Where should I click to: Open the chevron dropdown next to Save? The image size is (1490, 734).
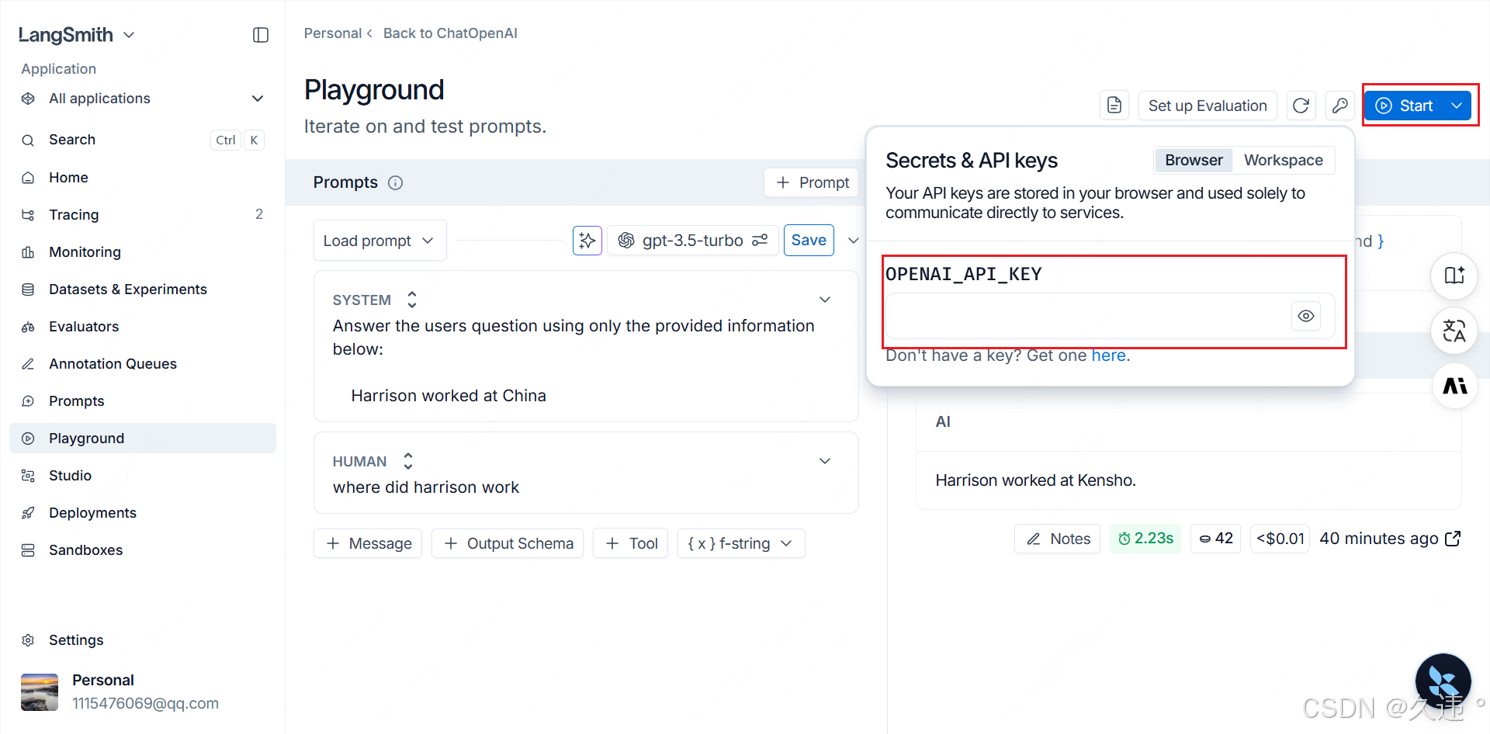853,240
